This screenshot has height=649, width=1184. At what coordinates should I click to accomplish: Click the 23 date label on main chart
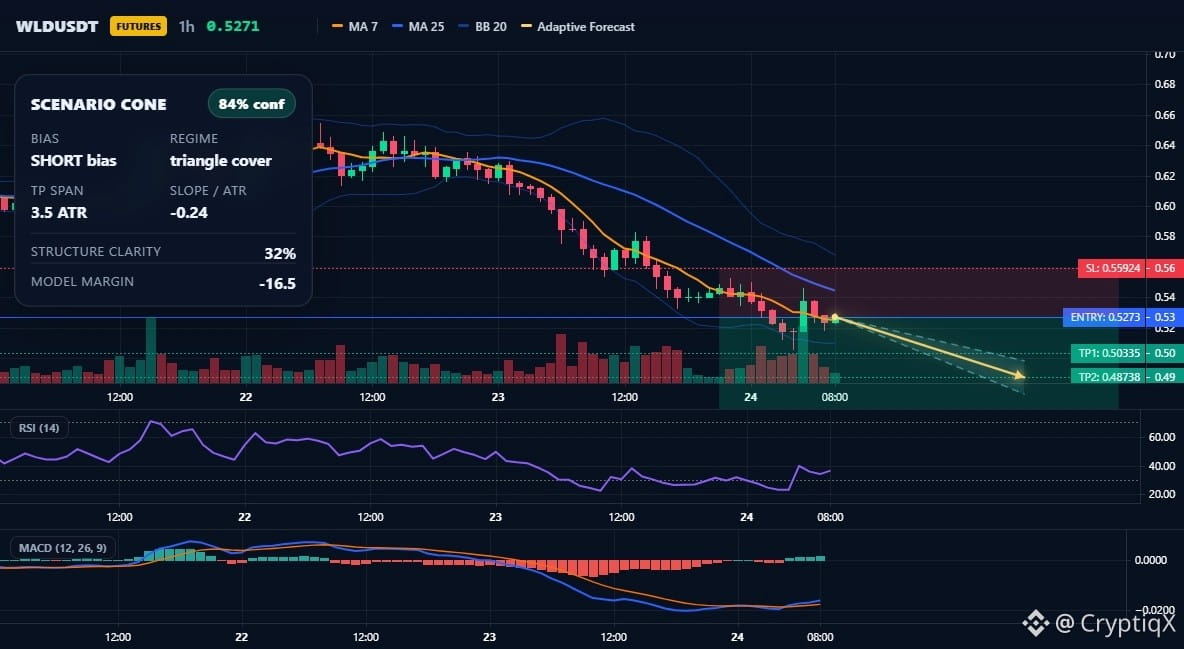point(498,397)
